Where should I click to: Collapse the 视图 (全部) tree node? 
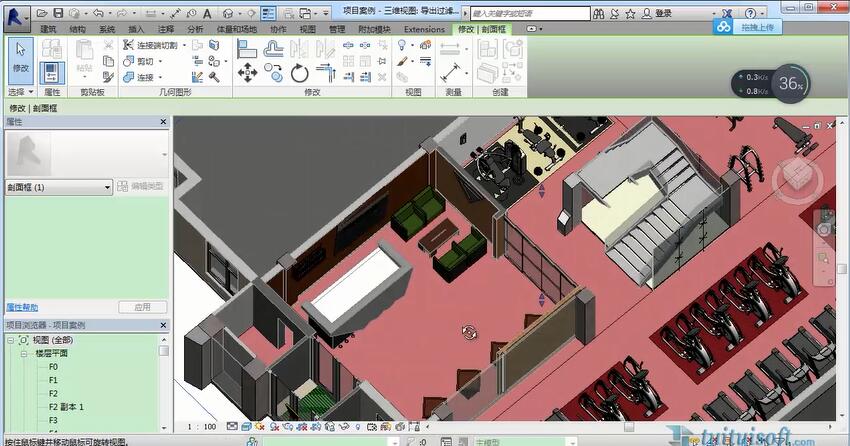pyautogui.click(x=10, y=341)
